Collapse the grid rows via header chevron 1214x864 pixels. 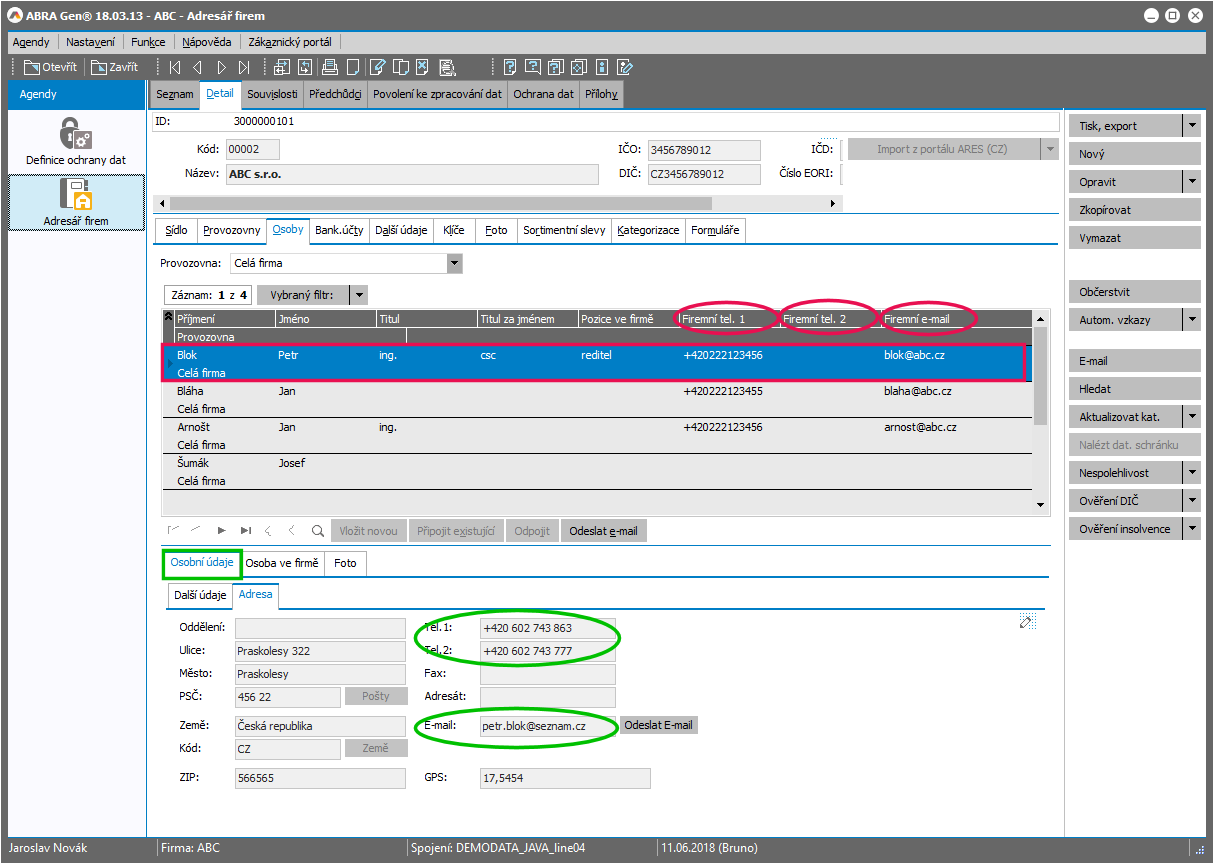168,318
